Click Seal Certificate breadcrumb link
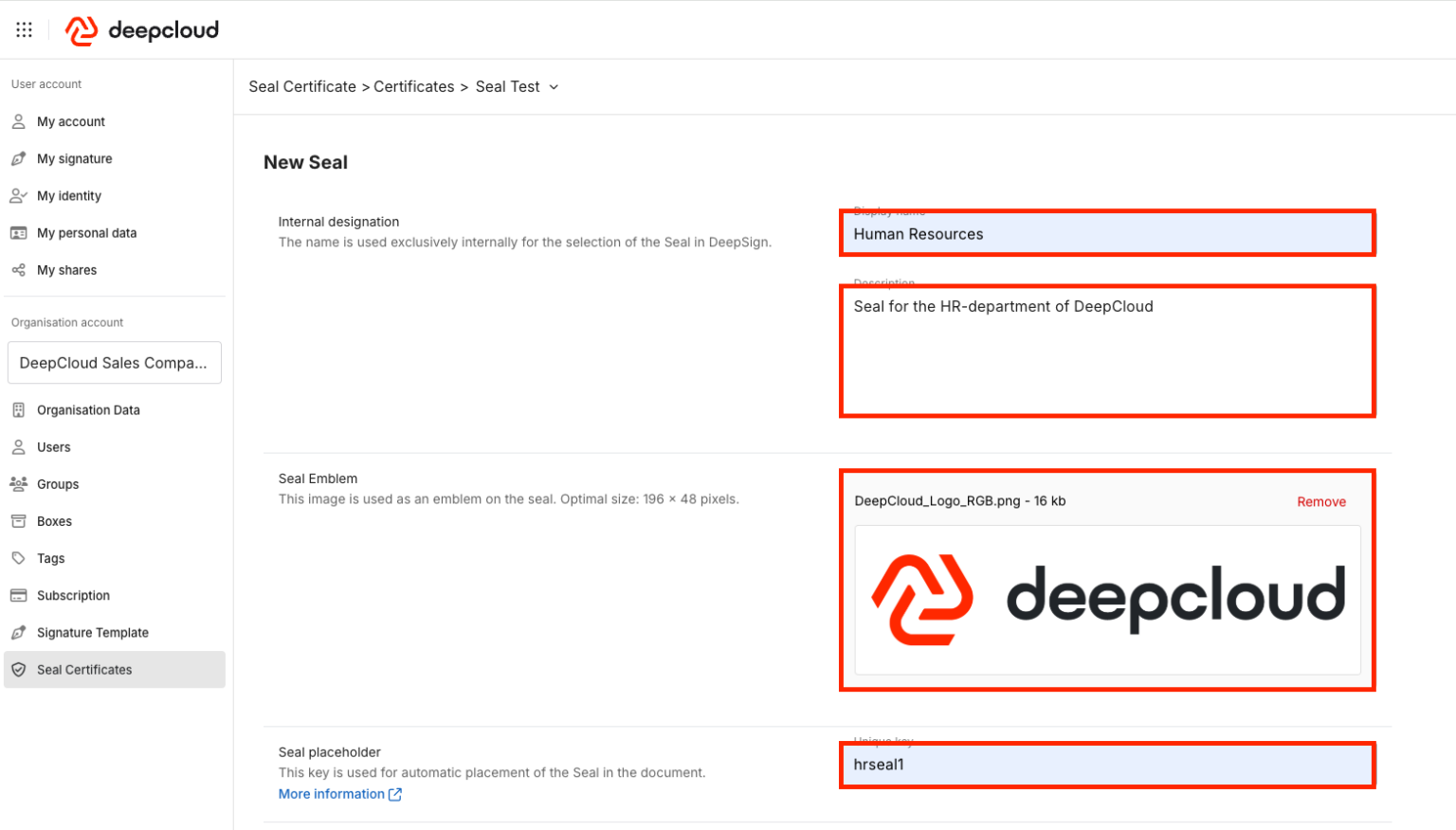This screenshot has width=1456, height=830. [302, 86]
